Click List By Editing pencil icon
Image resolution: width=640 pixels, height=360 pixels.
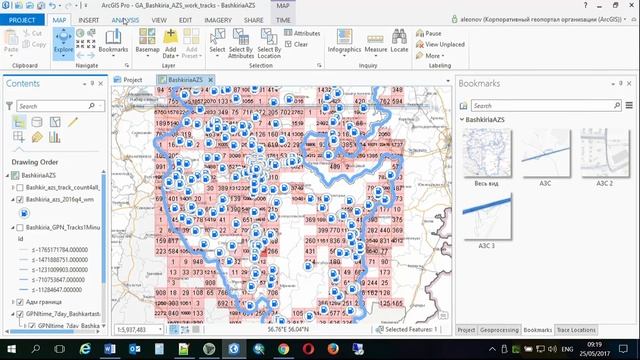(73, 122)
